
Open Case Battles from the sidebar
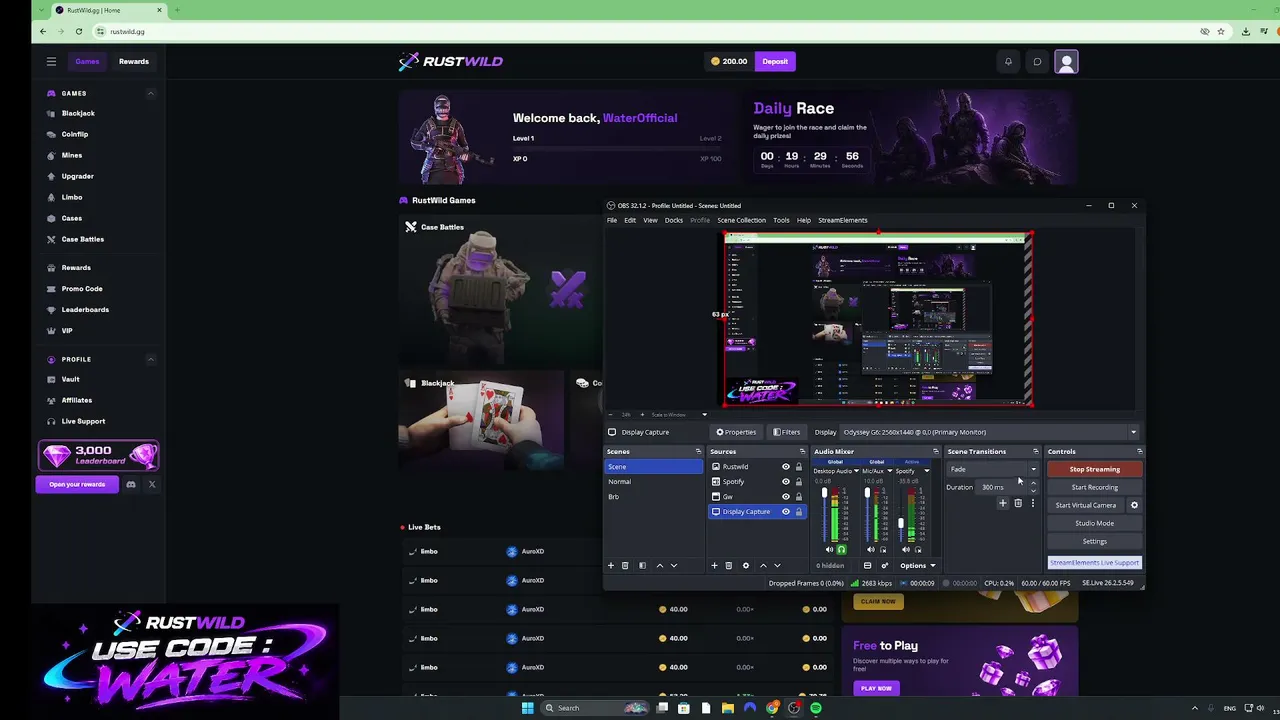click(82, 239)
